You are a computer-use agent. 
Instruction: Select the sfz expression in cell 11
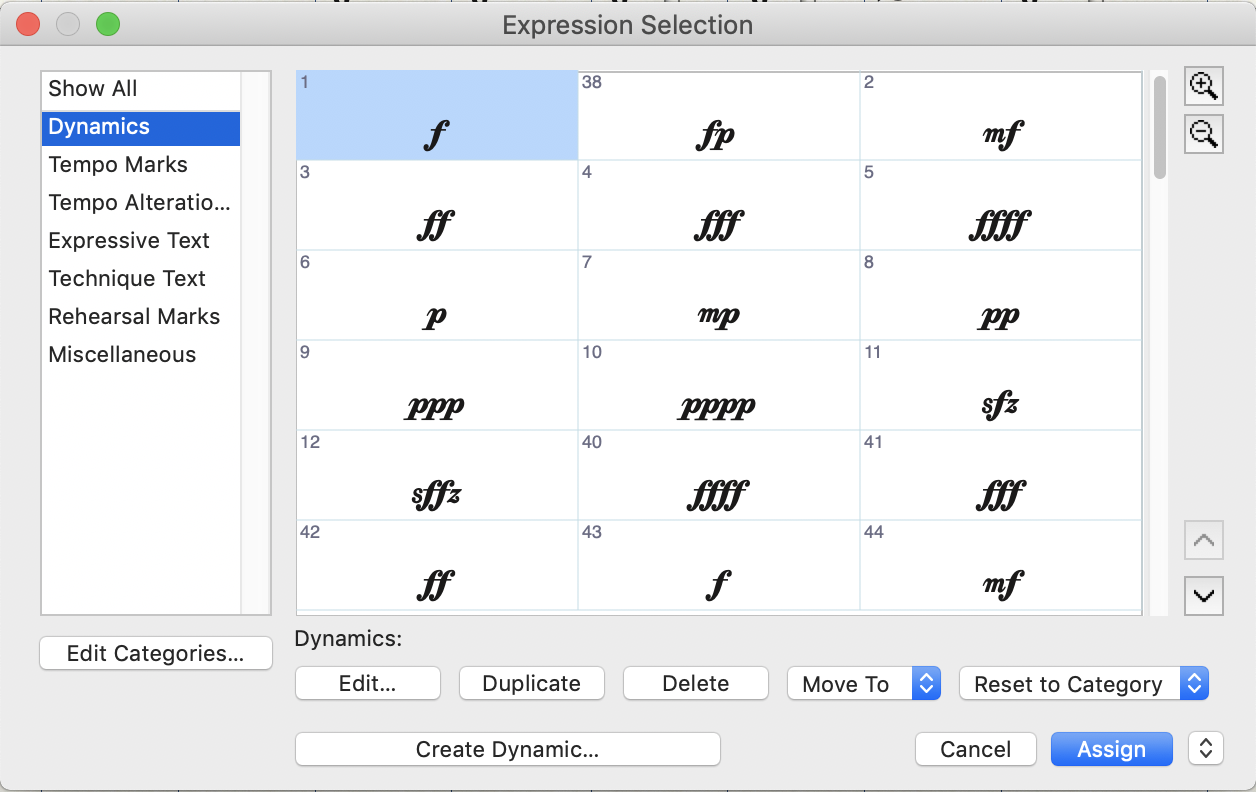pyautogui.click(x=1000, y=386)
